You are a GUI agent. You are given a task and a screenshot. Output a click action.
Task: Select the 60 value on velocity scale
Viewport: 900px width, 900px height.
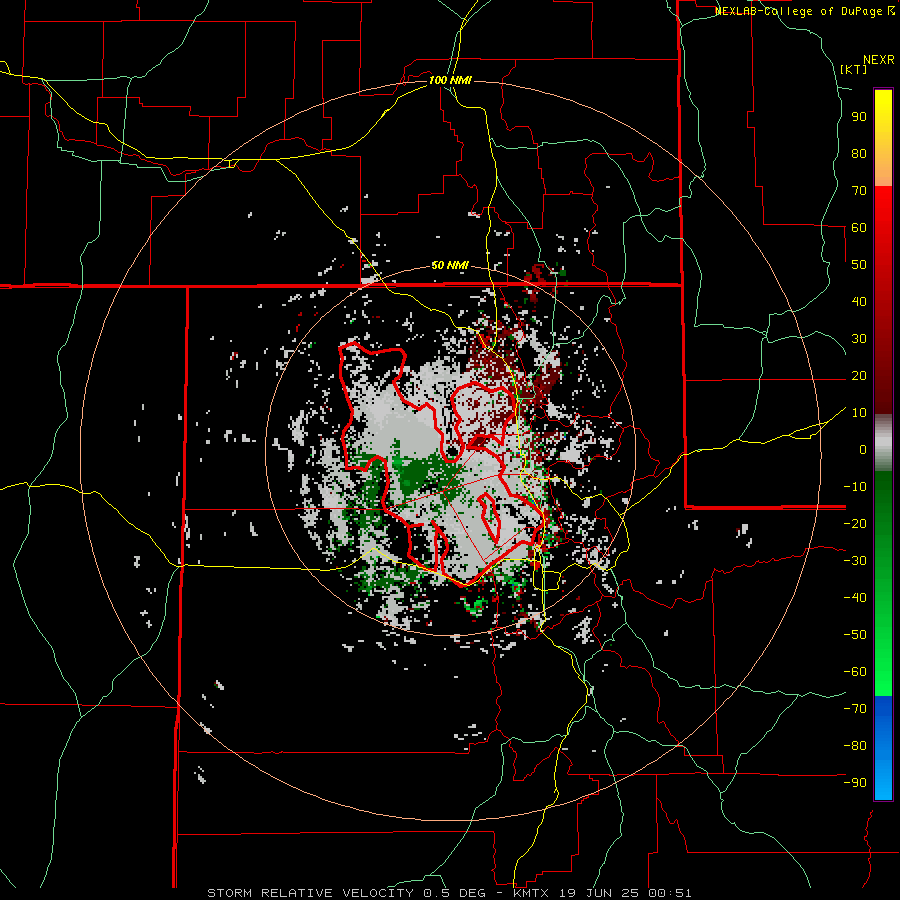point(859,227)
